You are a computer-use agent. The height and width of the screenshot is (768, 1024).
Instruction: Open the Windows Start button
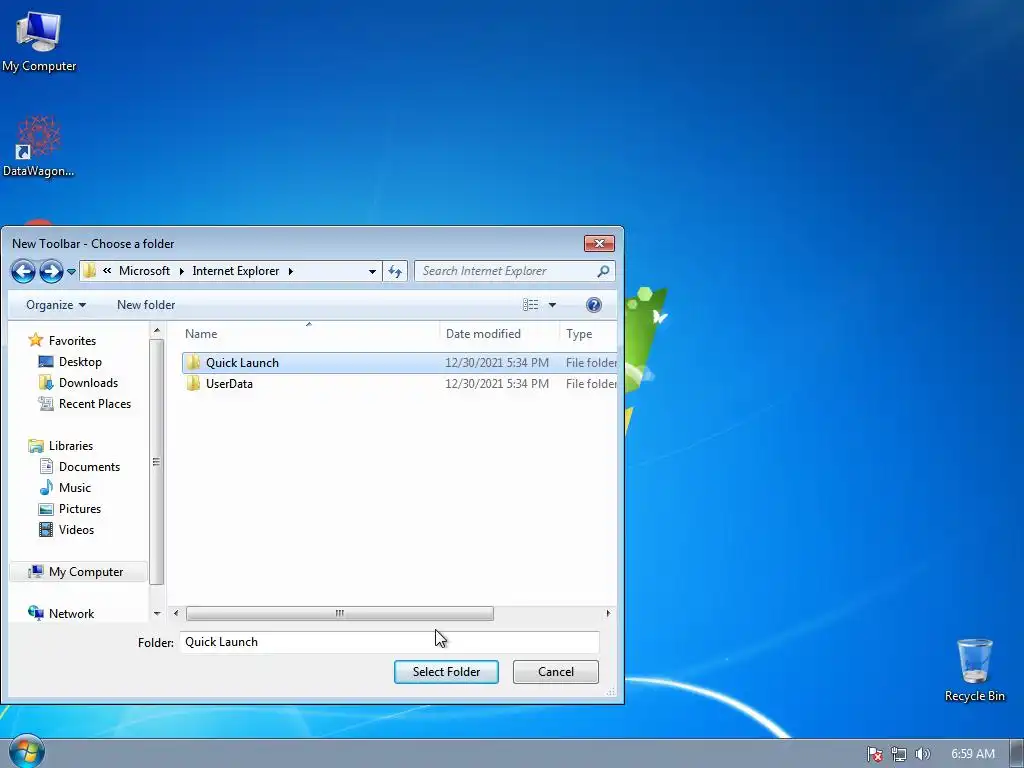point(27,752)
